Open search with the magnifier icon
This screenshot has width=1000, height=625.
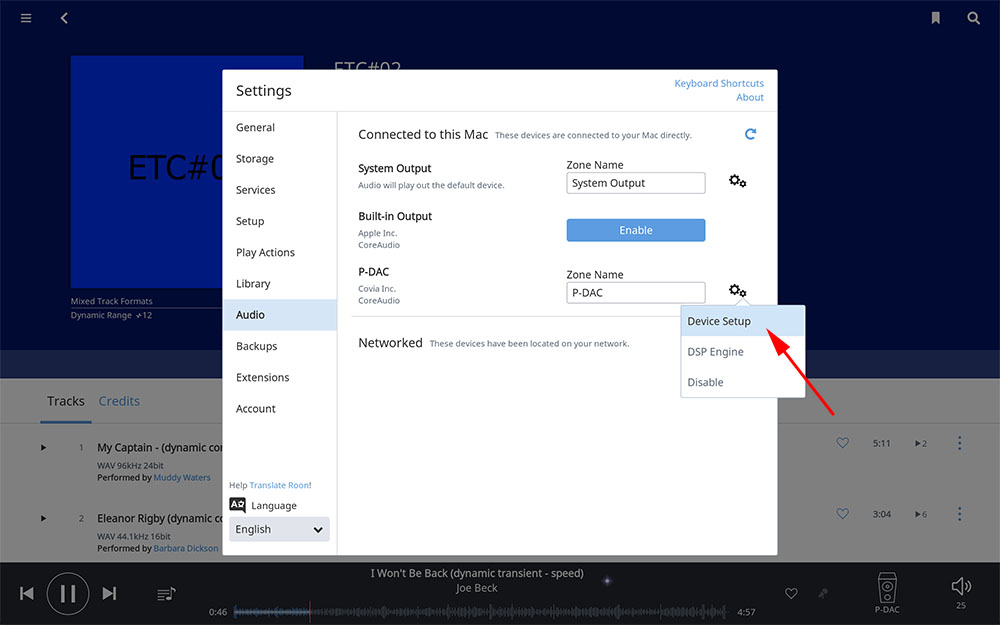tap(973, 18)
